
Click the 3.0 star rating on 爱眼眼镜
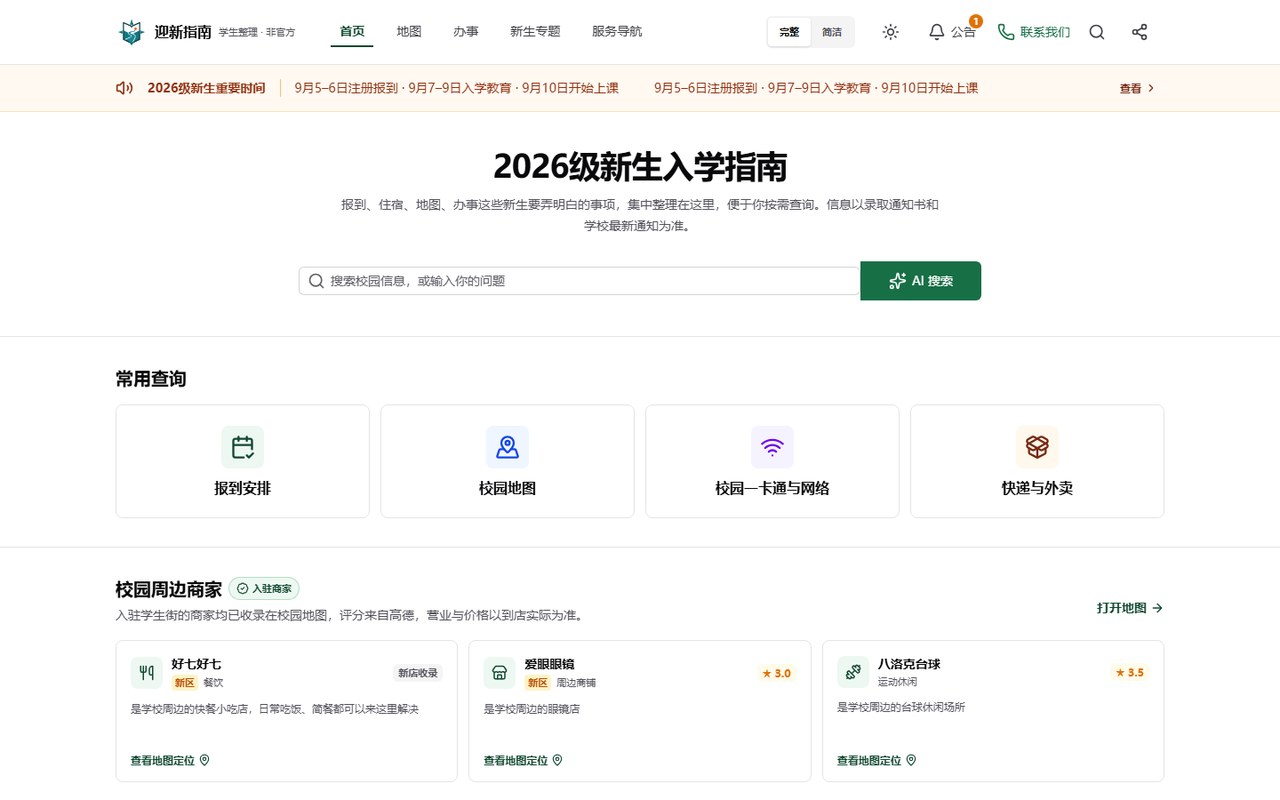[x=776, y=673]
